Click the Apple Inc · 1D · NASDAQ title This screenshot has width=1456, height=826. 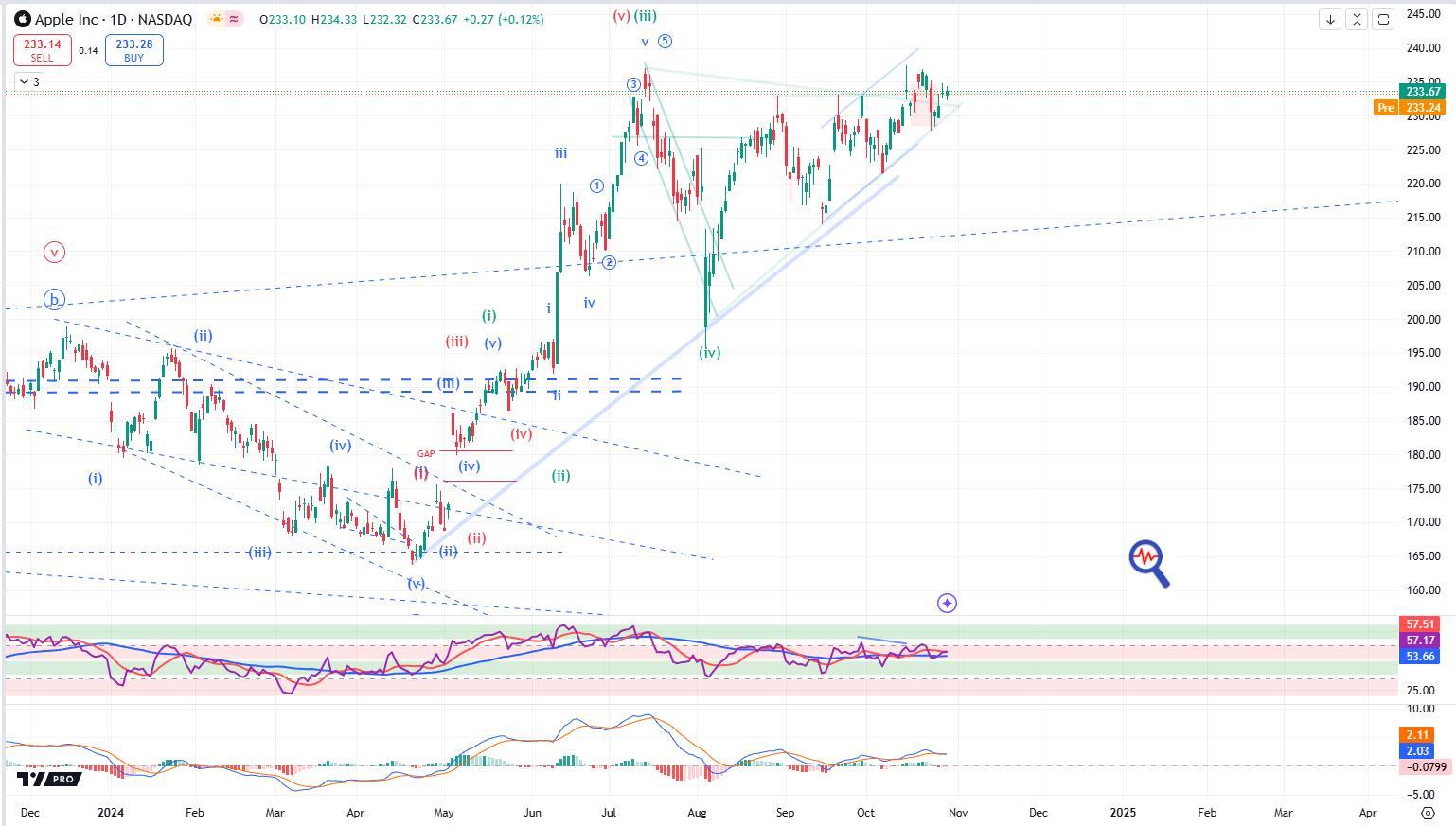click(114, 19)
